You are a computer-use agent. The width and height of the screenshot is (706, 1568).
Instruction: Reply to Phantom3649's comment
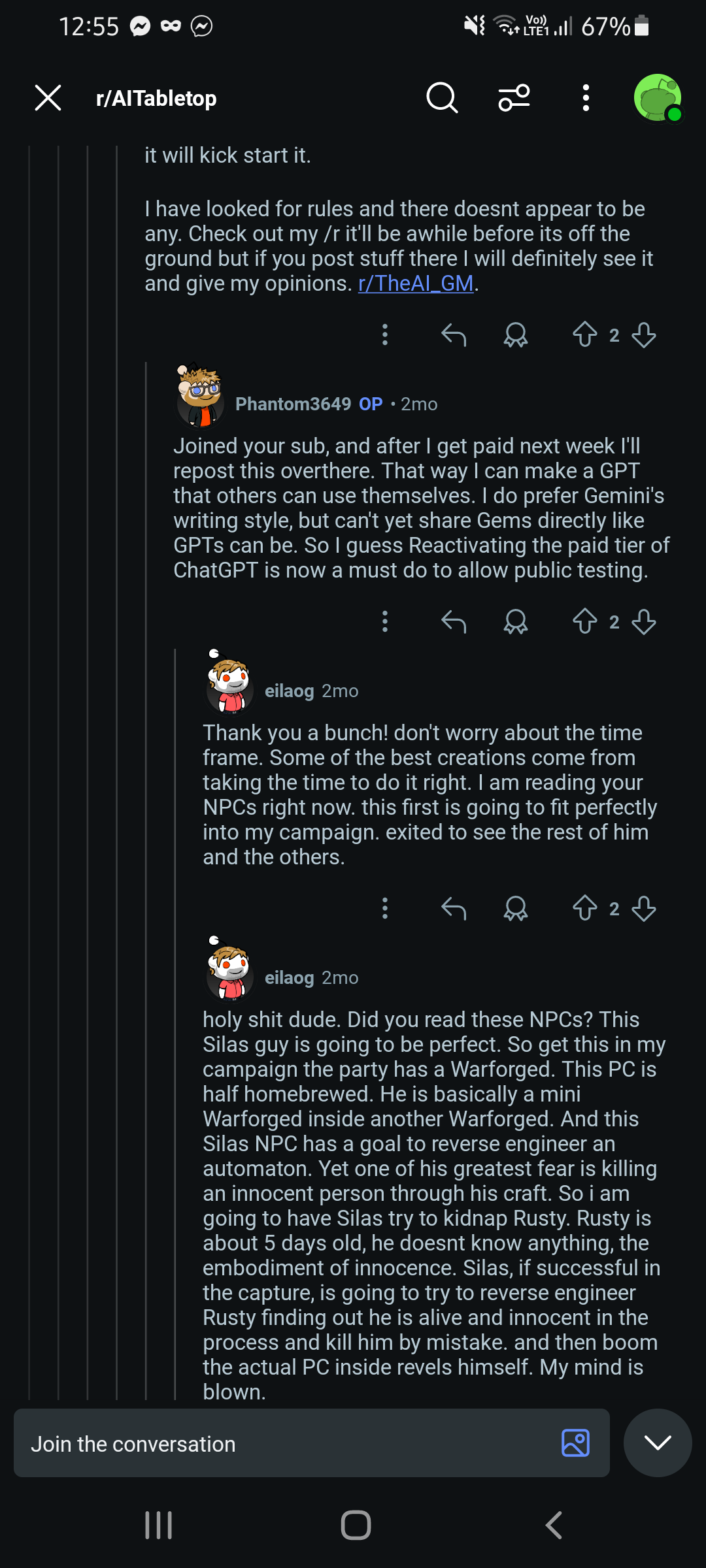click(x=454, y=621)
